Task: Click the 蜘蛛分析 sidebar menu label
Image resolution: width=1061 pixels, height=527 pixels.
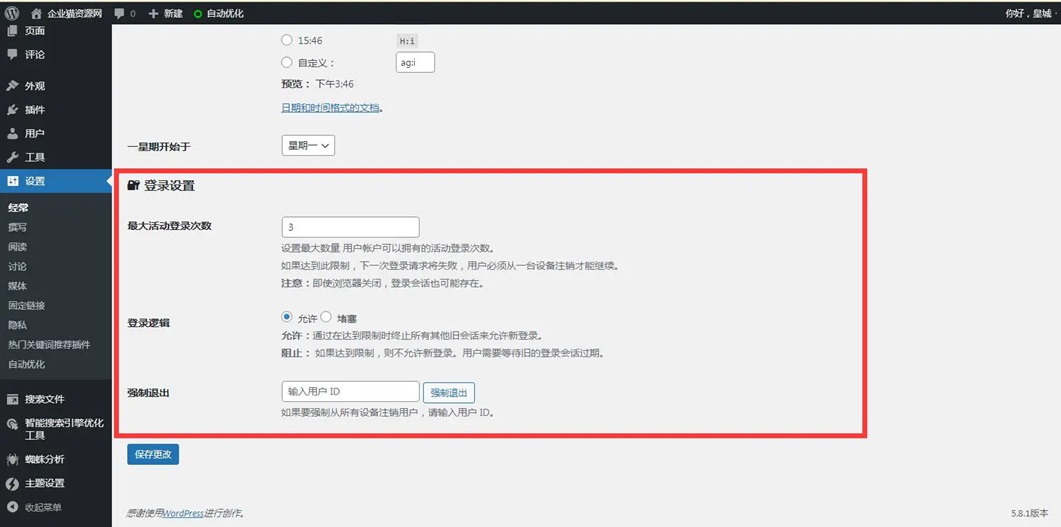Action: tap(45, 459)
